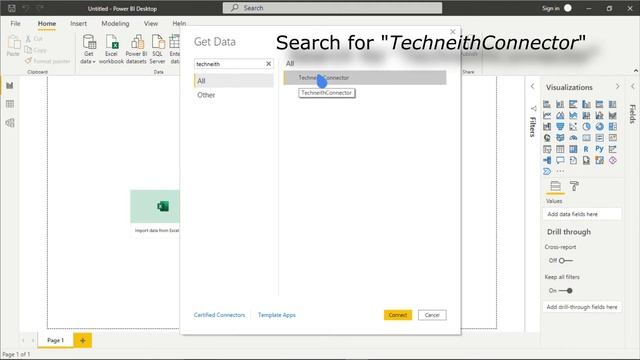The image size is (640, 360).
Task: Select the Stacked bar chart visual
Action: tap(547, 104)
